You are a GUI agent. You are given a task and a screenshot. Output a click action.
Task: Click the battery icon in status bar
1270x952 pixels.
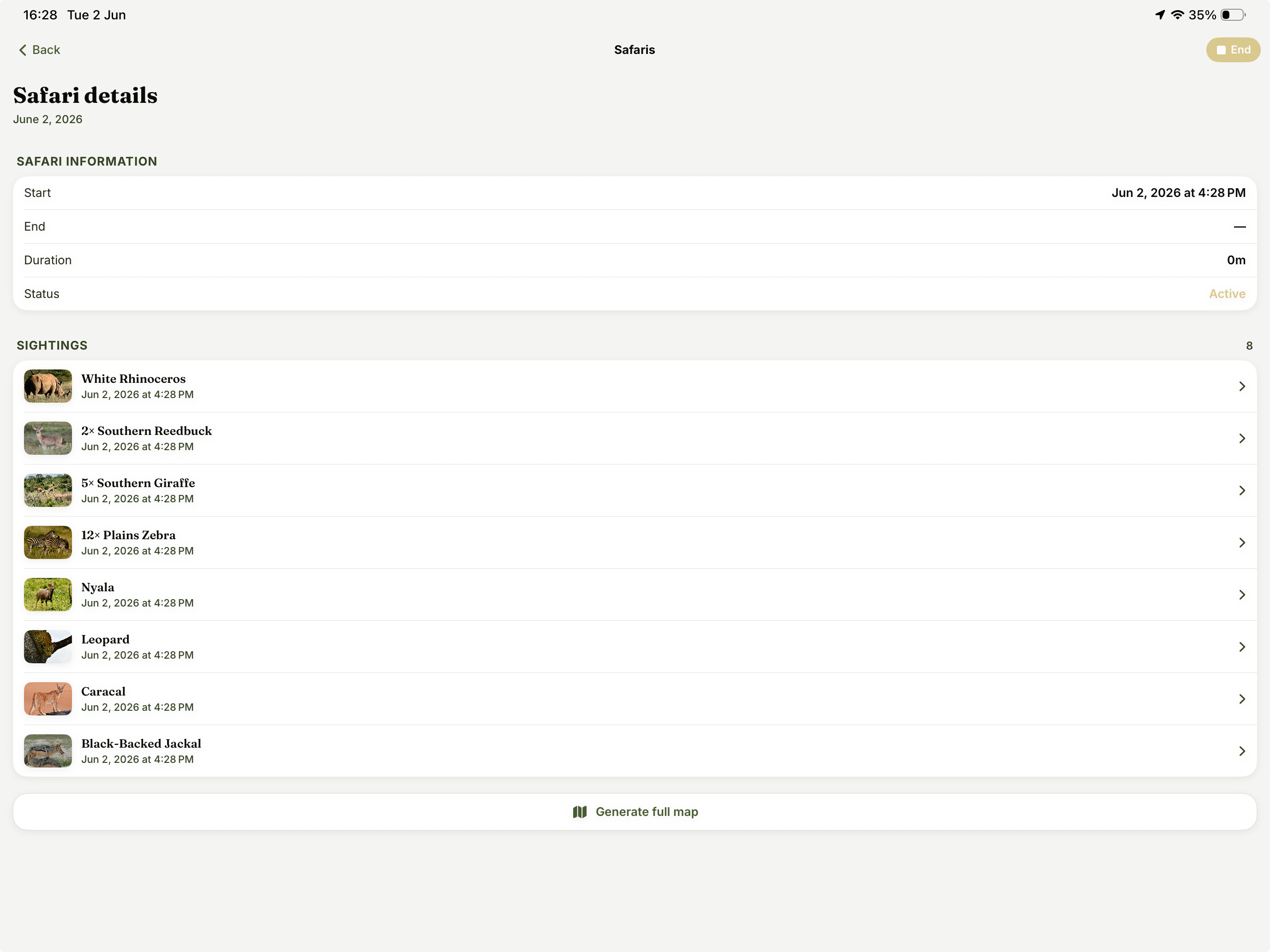[1233, 15]
